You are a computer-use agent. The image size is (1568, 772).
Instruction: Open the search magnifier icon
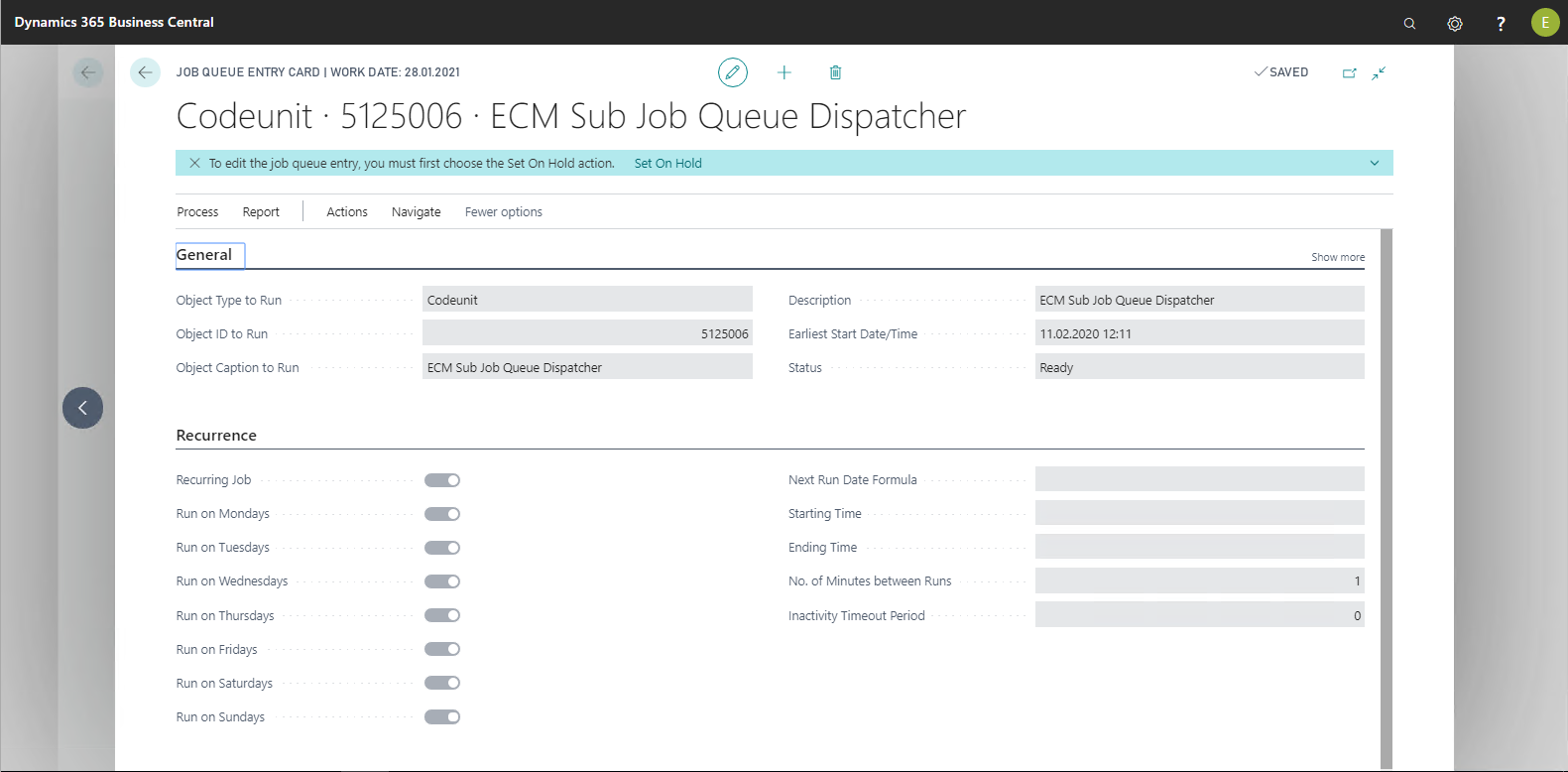[x=1409, y=23]
